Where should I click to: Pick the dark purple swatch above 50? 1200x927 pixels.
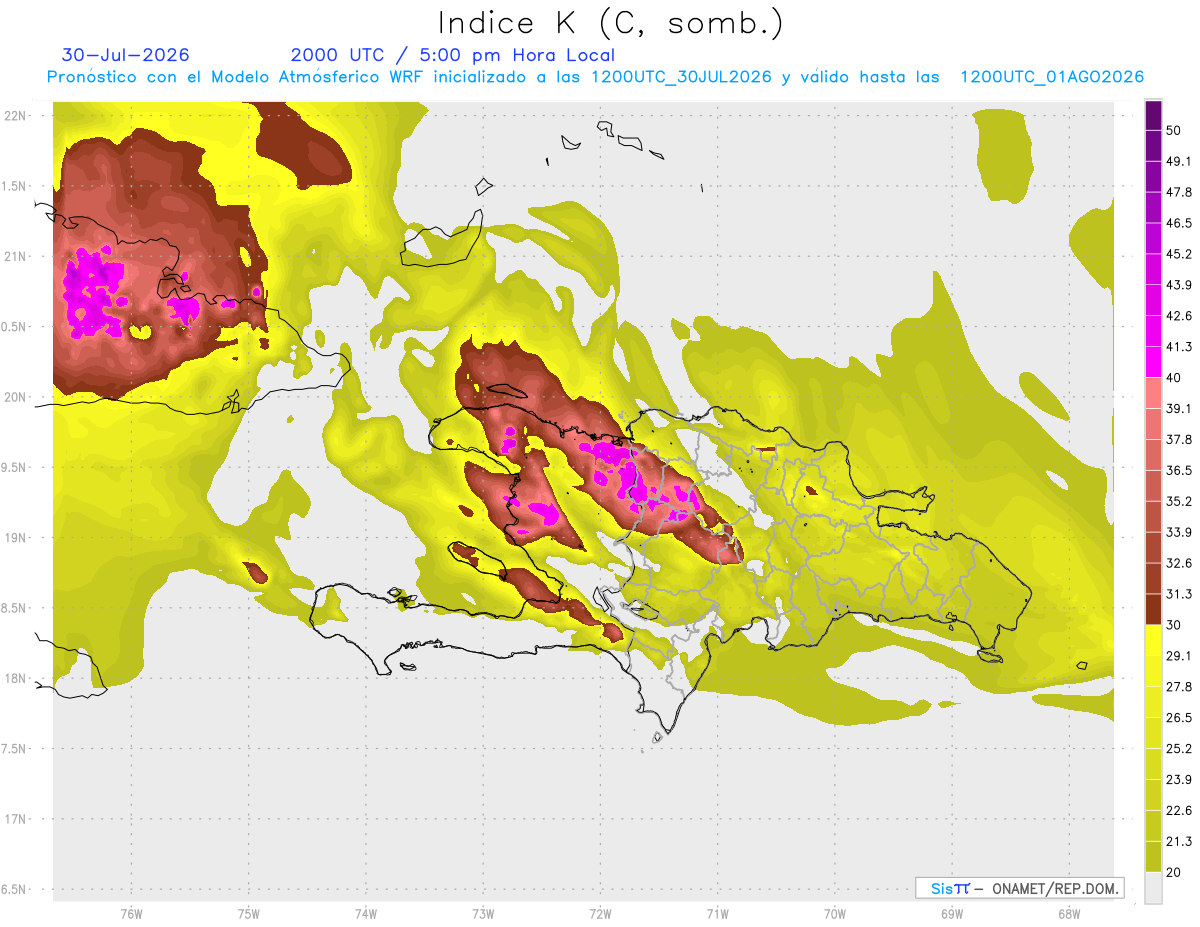click(1153, 115)
